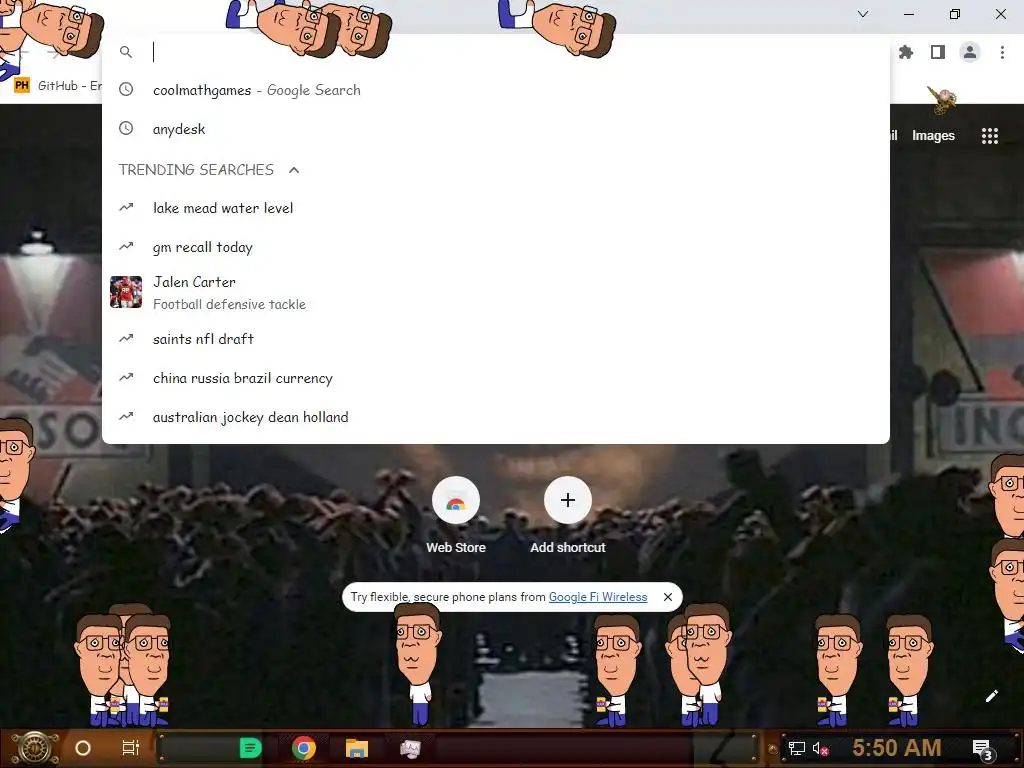Click the clock icon next to anydesk
The width and height of the screenshot is (1024, 768).
tap(126, 129)
